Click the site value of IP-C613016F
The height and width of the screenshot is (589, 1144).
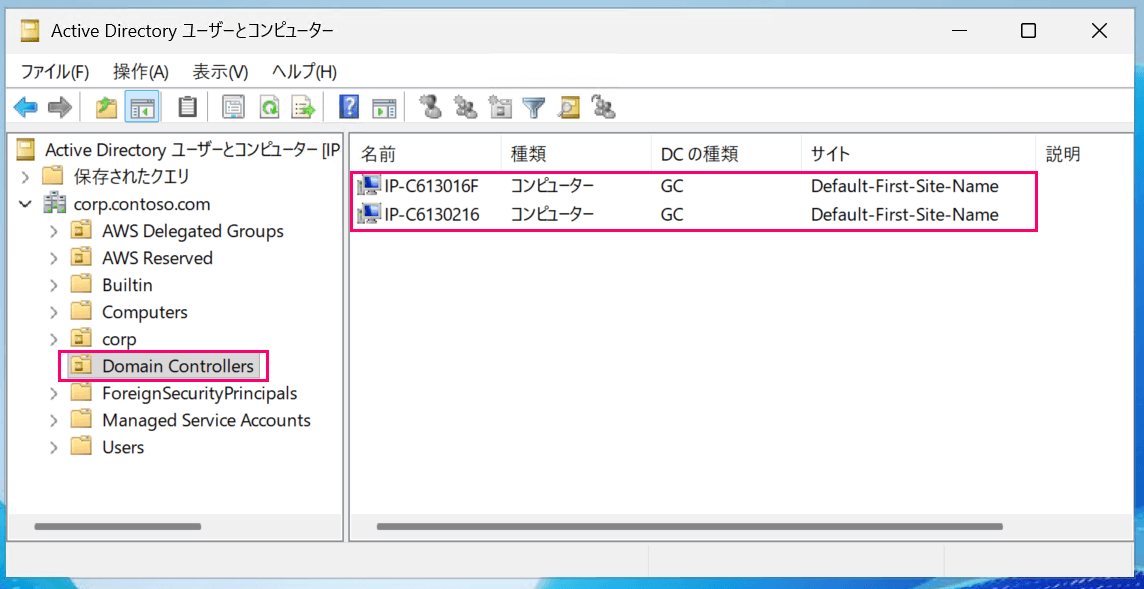[905, 187]
